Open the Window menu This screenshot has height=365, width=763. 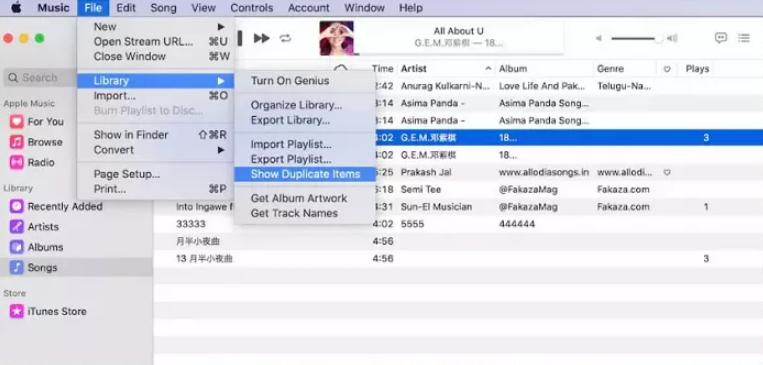[x=364, y=8]
